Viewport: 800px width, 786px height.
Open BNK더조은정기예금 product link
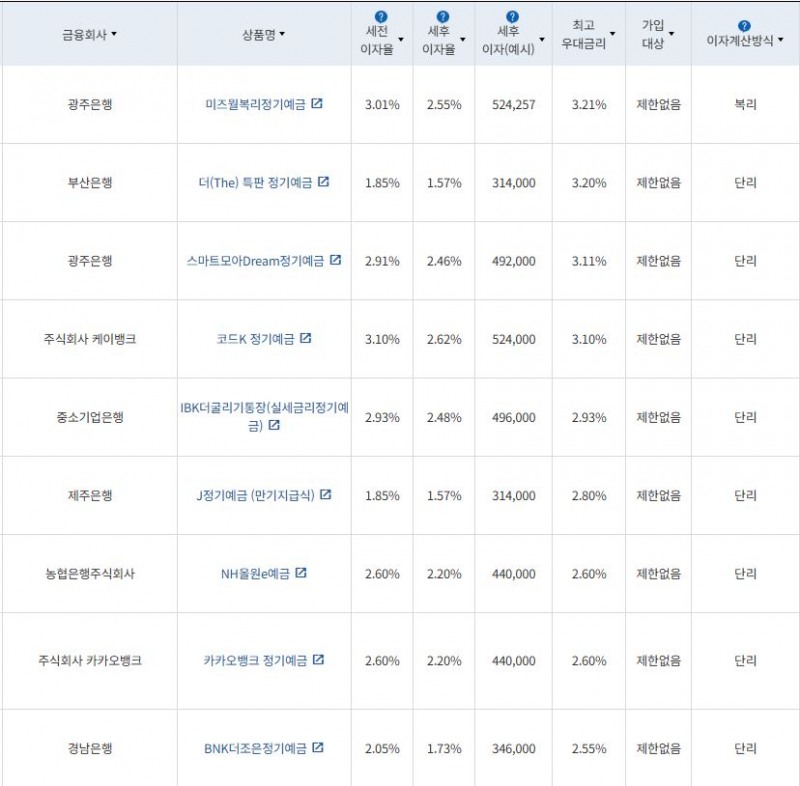click(x=255, y=748)
